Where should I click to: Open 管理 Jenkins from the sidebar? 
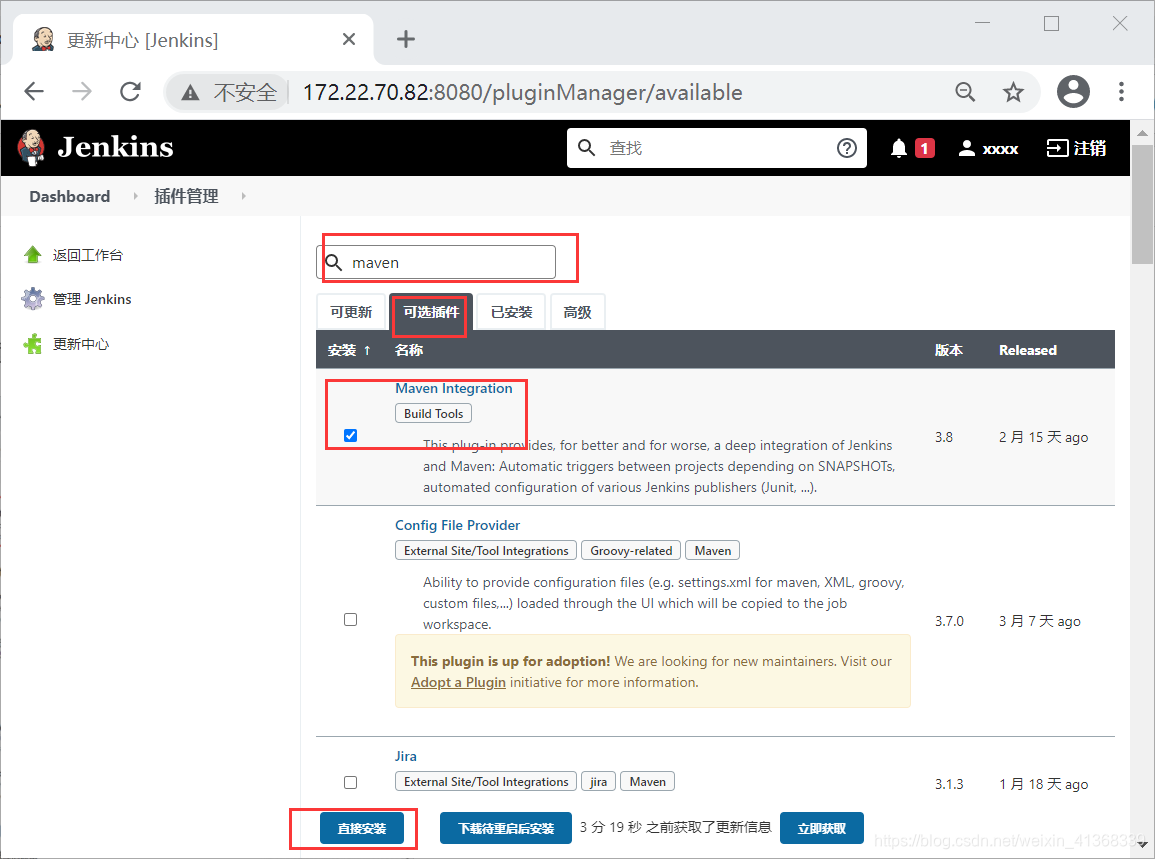(92, 299)
